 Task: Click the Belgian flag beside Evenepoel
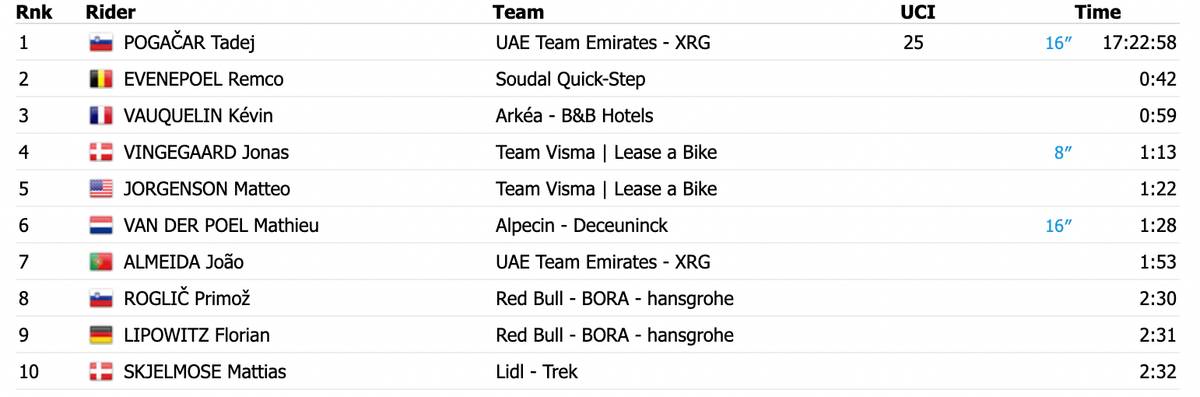(x=100, y=79)
